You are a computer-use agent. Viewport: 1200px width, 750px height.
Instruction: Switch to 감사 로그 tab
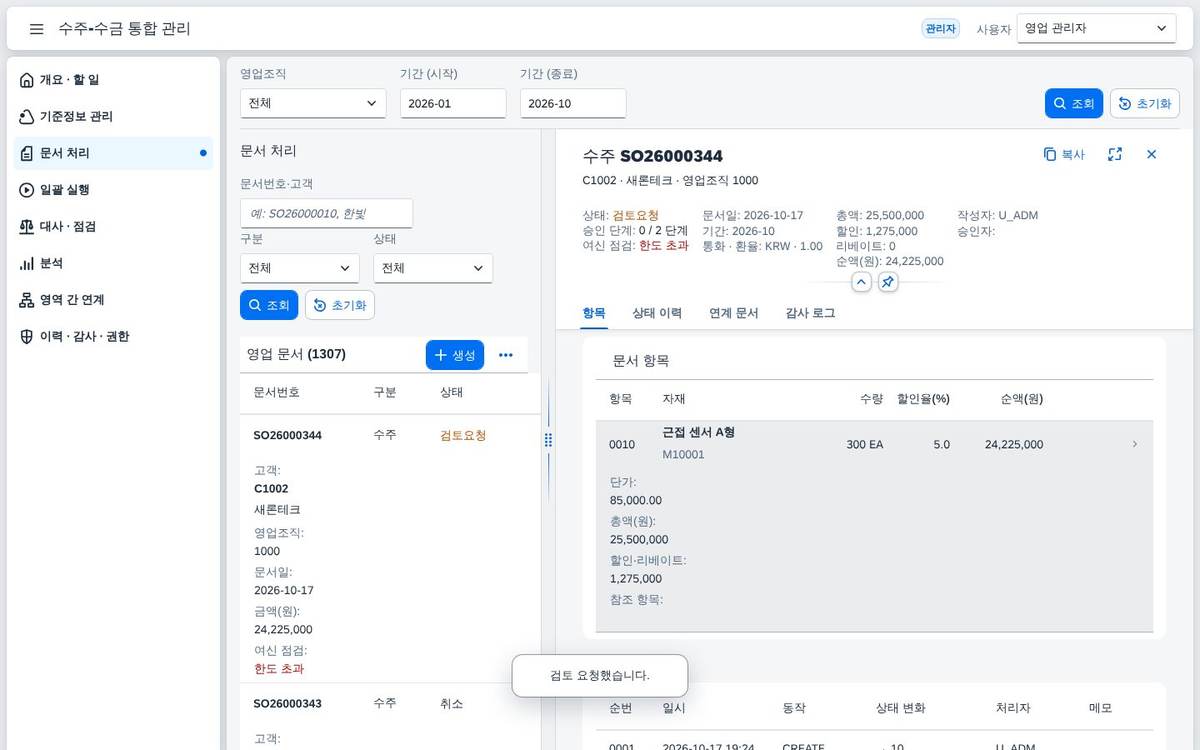click(x=810, y=313)
